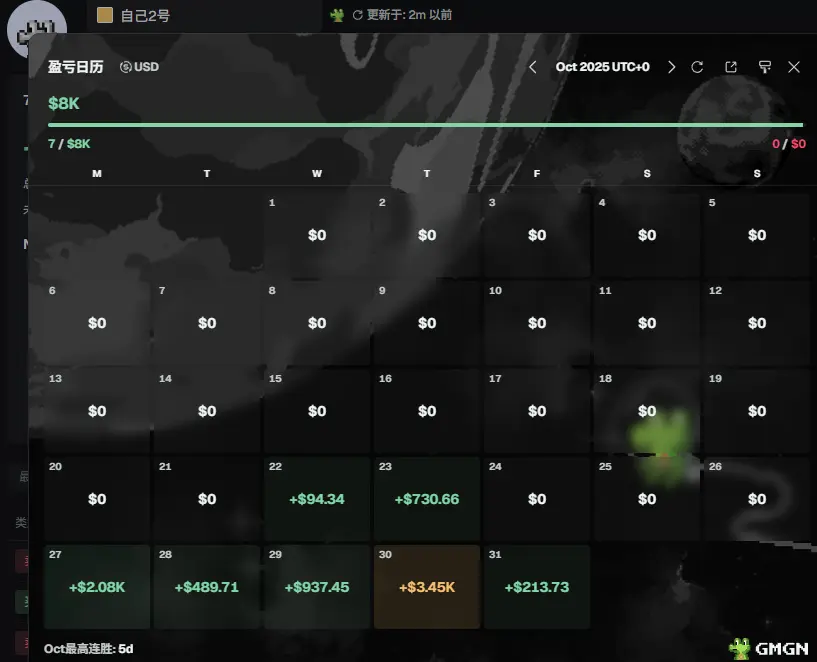Close the PnL calendar dialog
The width and height of the screenshot is (817, 662).
tap(794, 67)
